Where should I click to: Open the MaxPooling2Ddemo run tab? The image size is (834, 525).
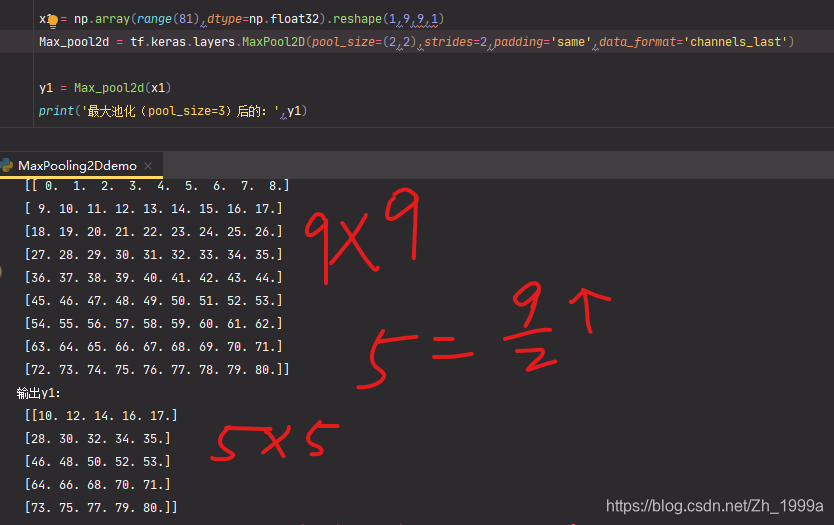[77, 166]
